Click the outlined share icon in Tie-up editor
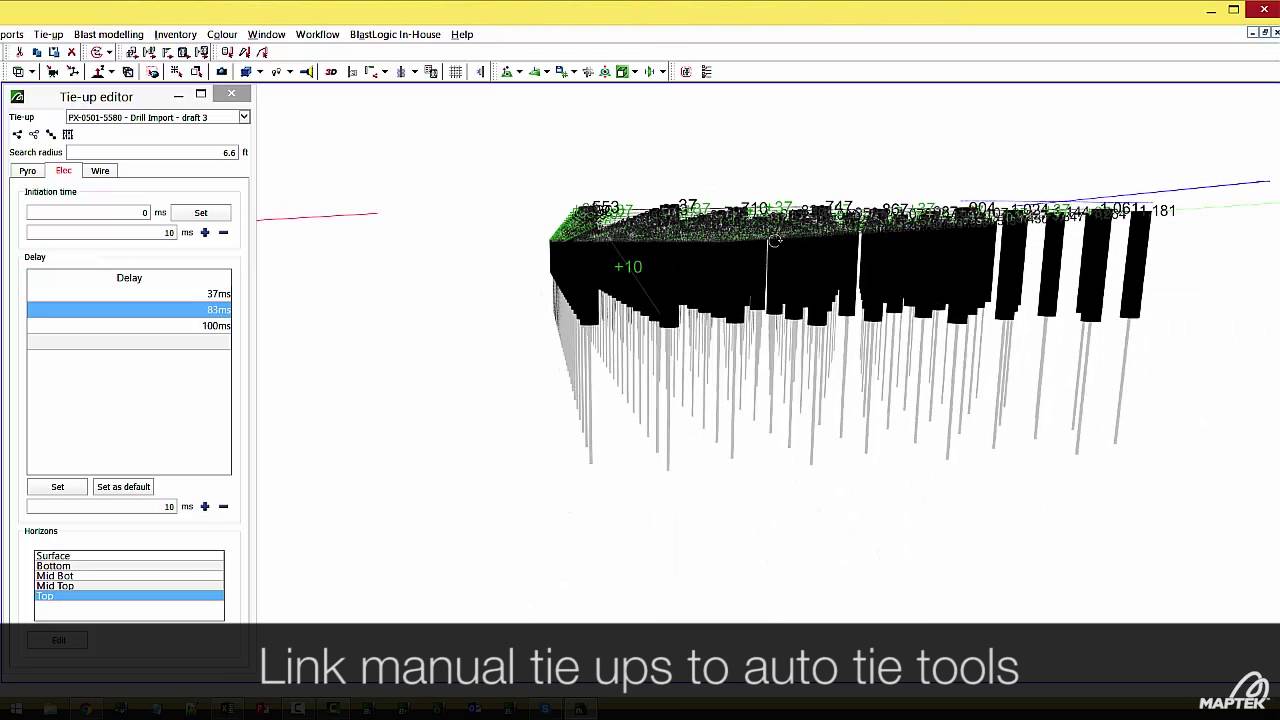1280x720 pixels. pos(34,134)
